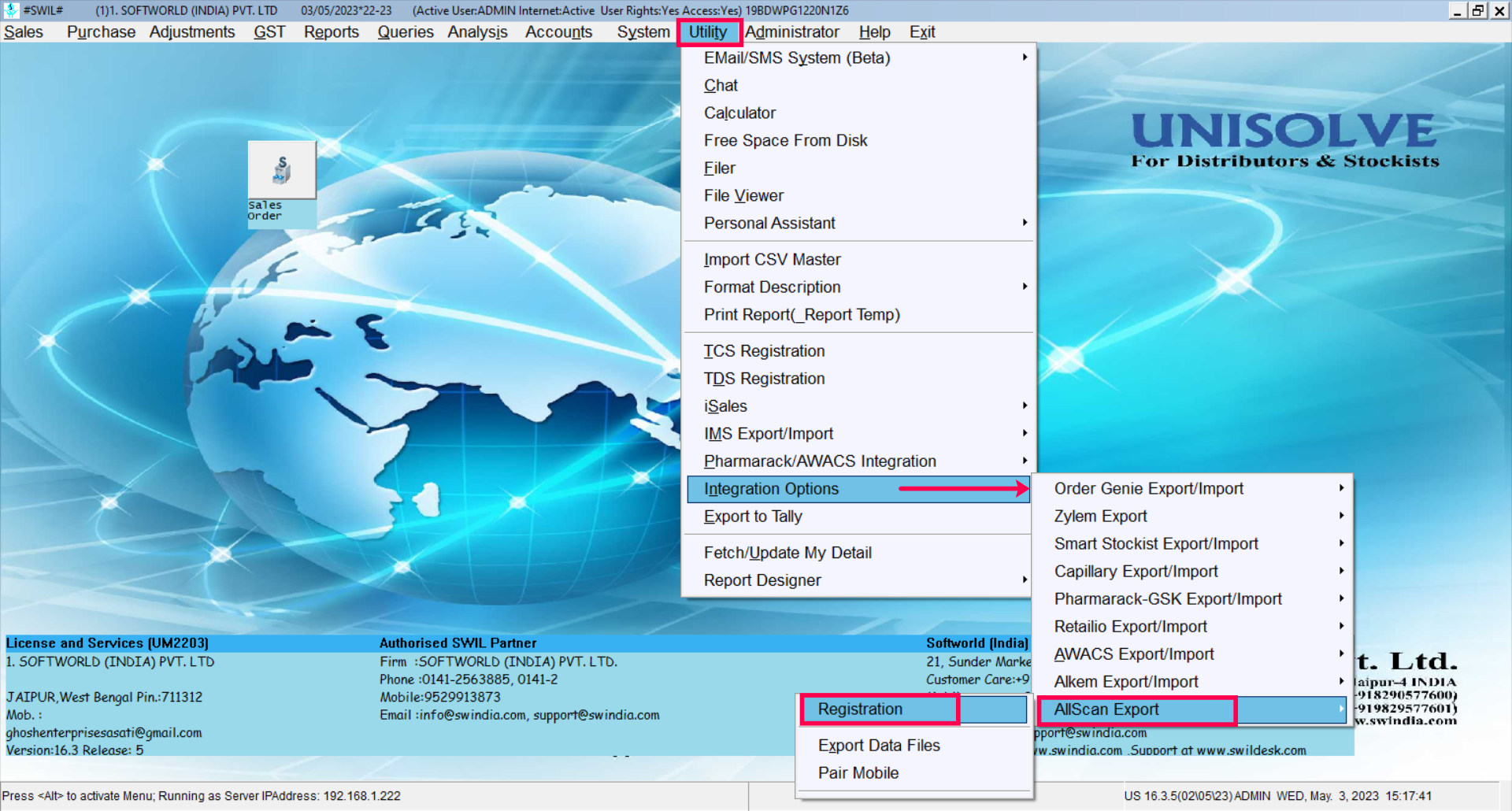This screenshot has height=811, width=1512.
Task: Expand AWACS Export/Import submenu
Action: tap(1193, 654)
